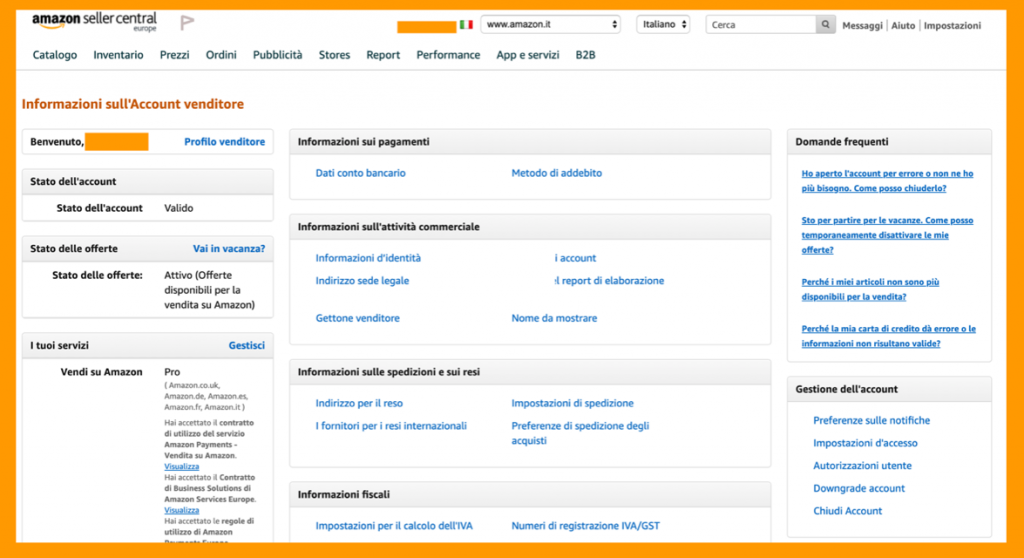This screenshot has height=558, width=1024.
Task: Click Visualizza under Business Solutions contract
Action: [182, 510]
